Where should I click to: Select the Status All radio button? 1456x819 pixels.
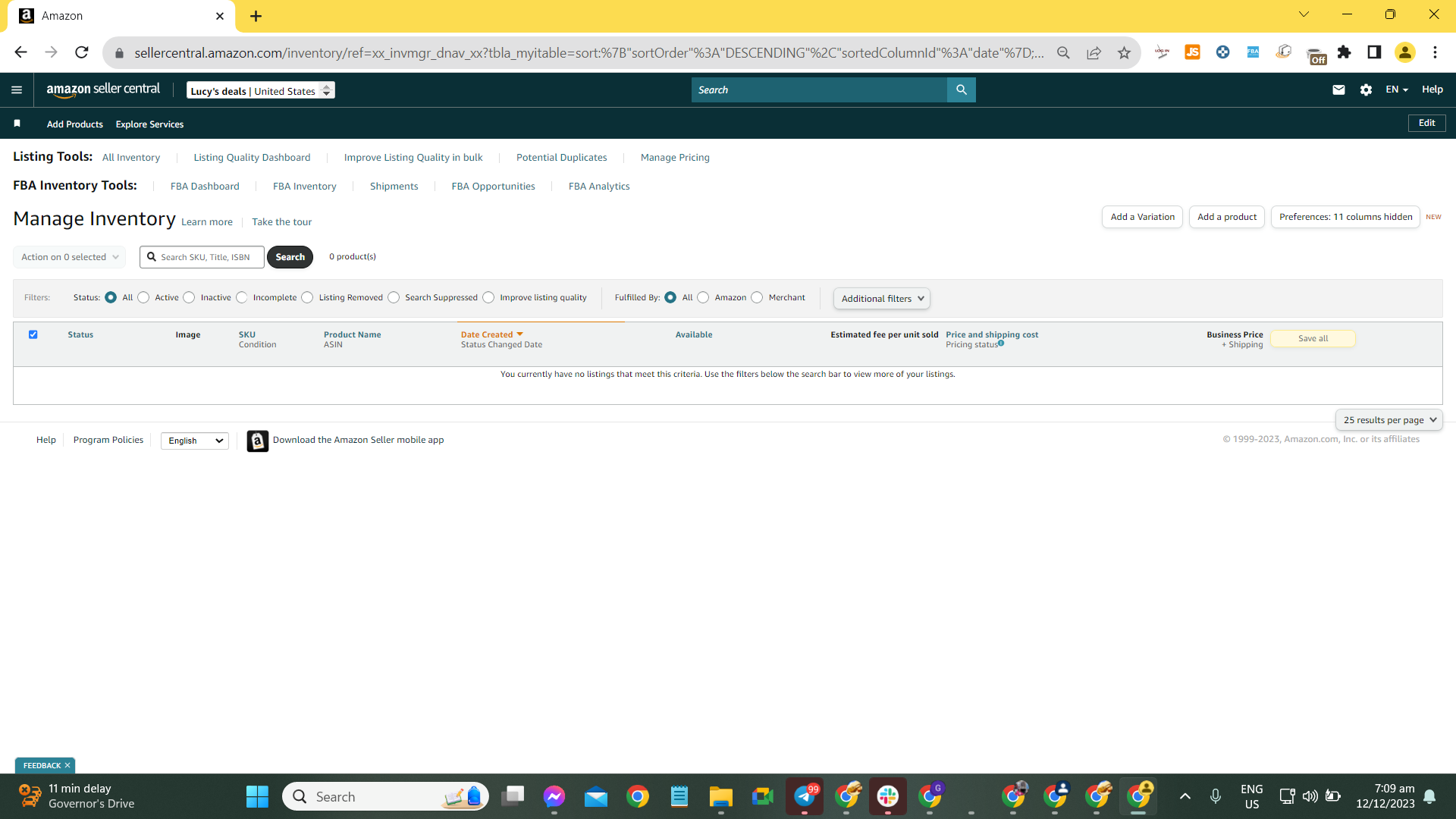111,297
